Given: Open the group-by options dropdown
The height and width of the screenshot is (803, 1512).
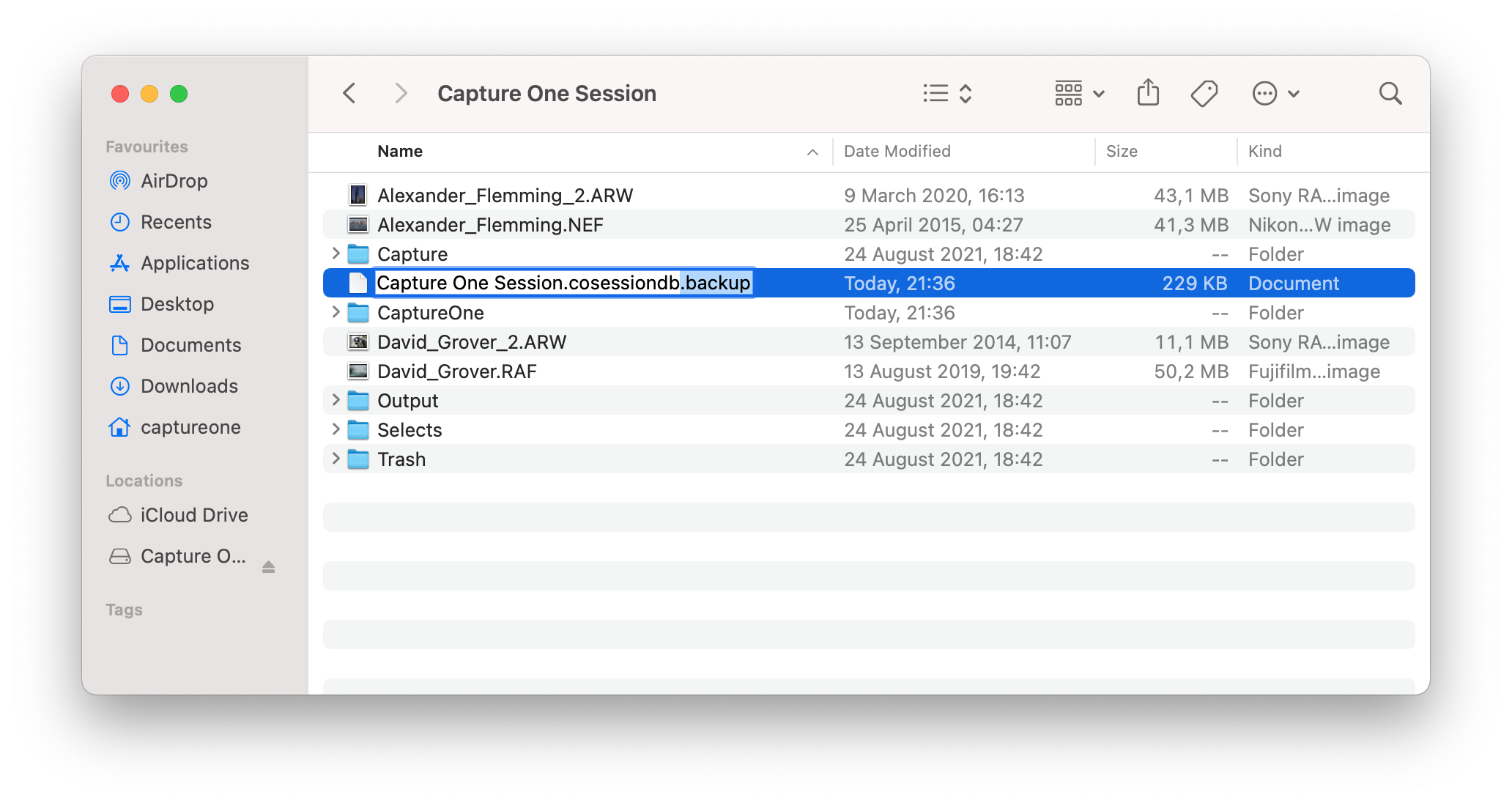Looking at the screenshot, I should coord(1079,93).
